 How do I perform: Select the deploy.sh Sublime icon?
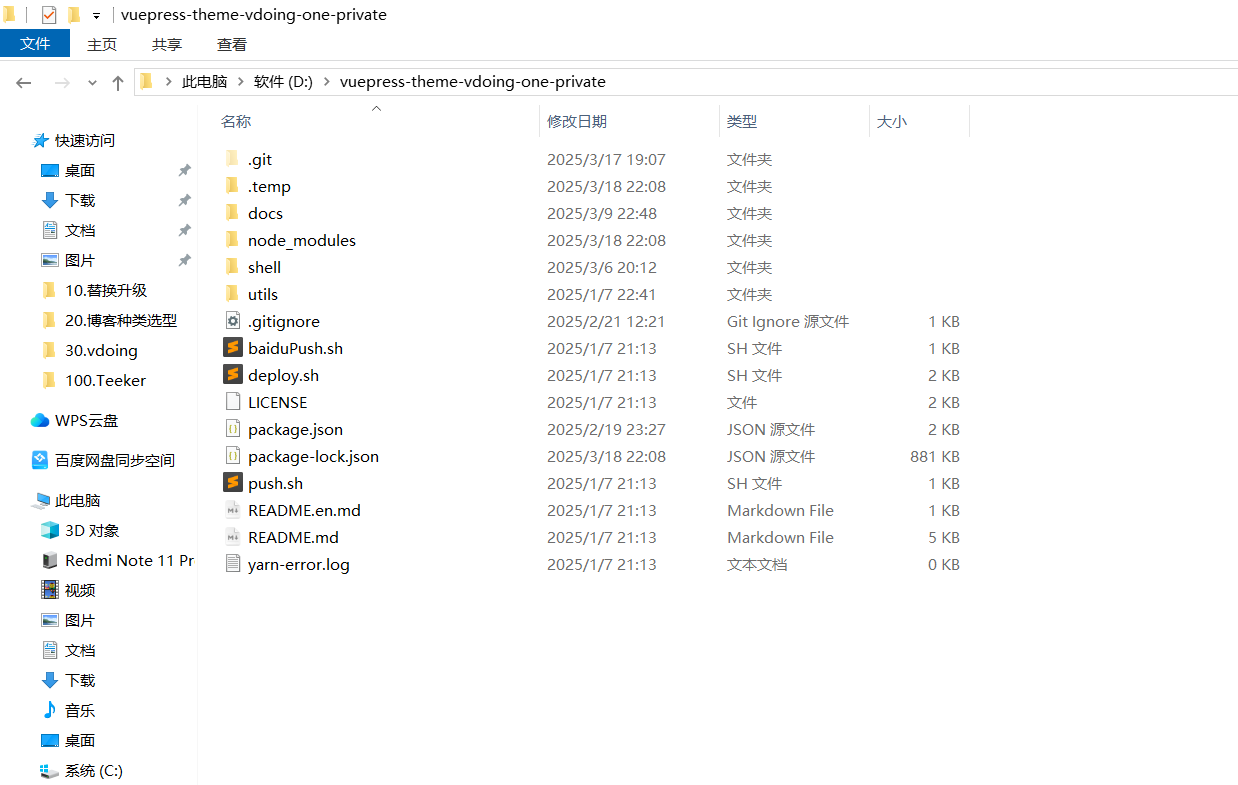point(232,375)
